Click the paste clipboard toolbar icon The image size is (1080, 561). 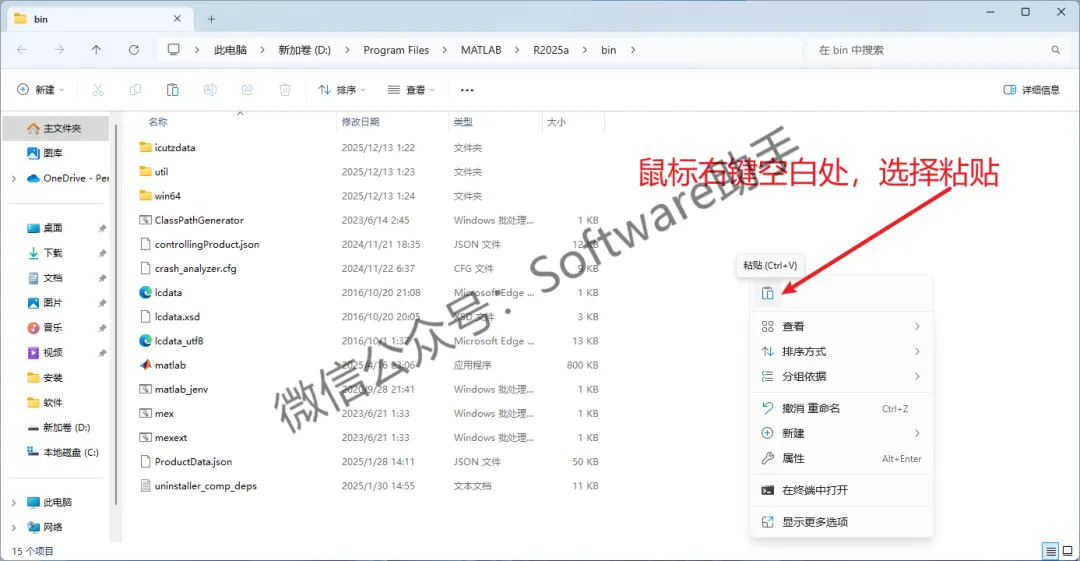pos(172,90)
